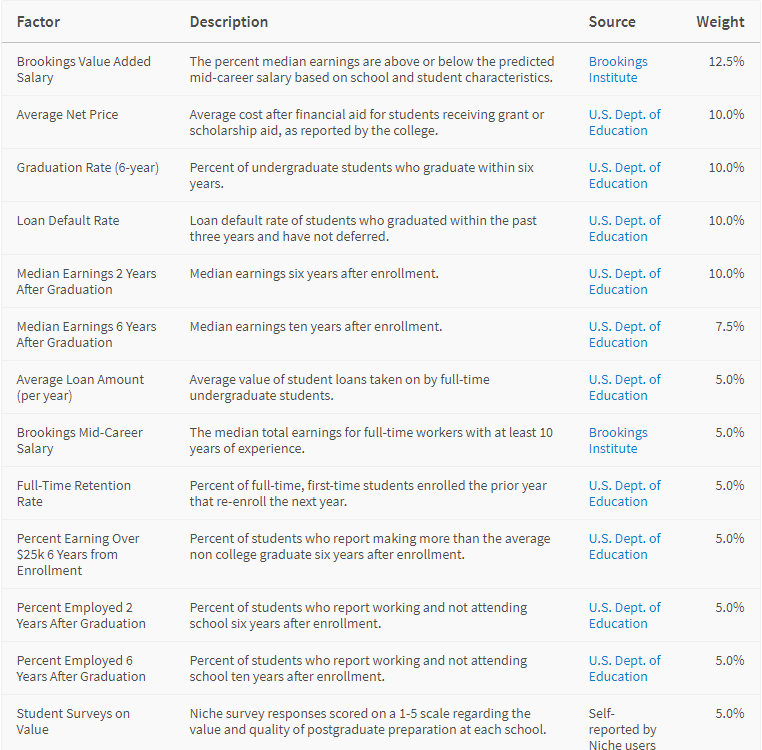Screen dimensions: 762x750
Task: Open the Graduation Rate (6-year) source link
Action: tap(624, 175)
